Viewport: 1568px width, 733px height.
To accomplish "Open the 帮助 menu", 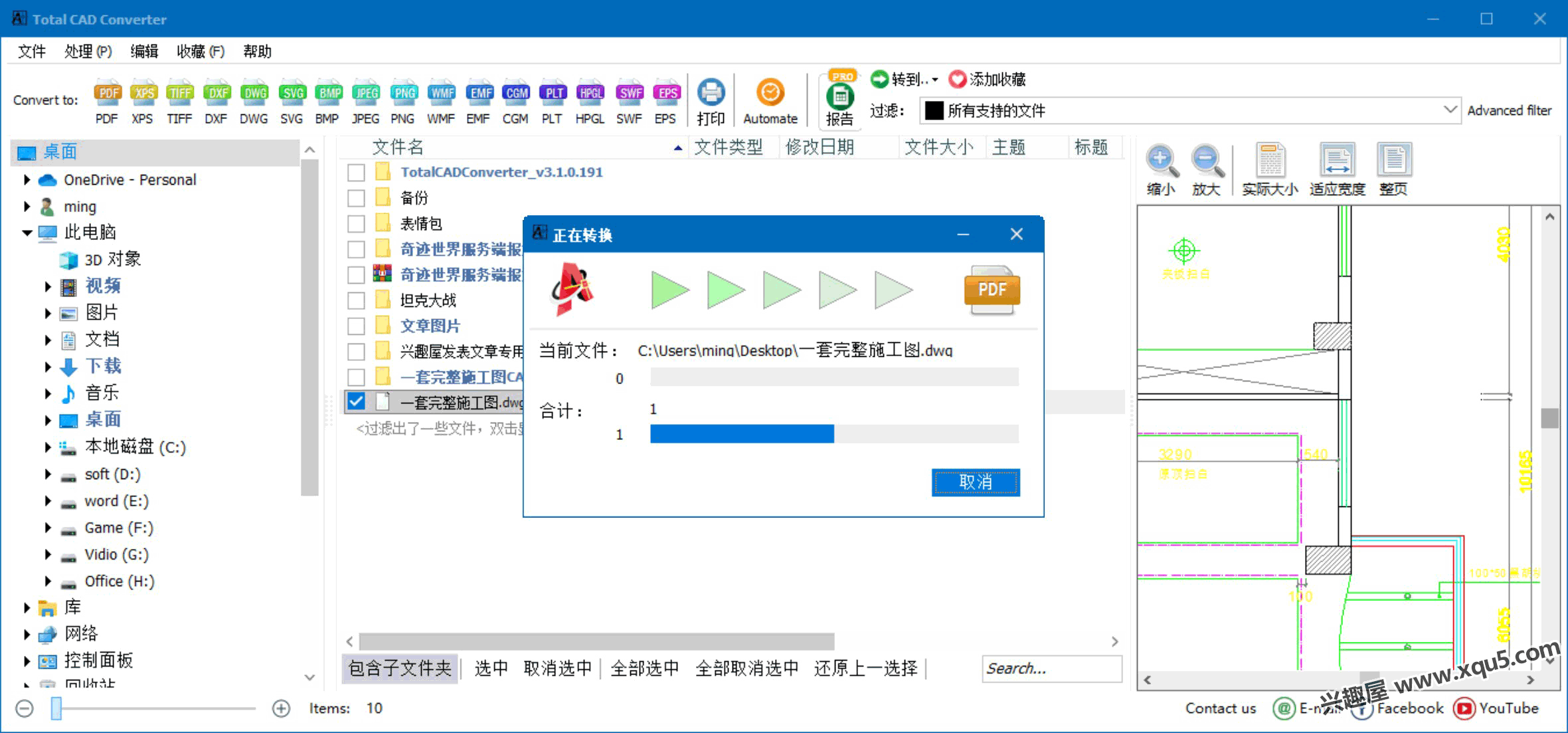I will pyautogui.click(x=257, y=51).
